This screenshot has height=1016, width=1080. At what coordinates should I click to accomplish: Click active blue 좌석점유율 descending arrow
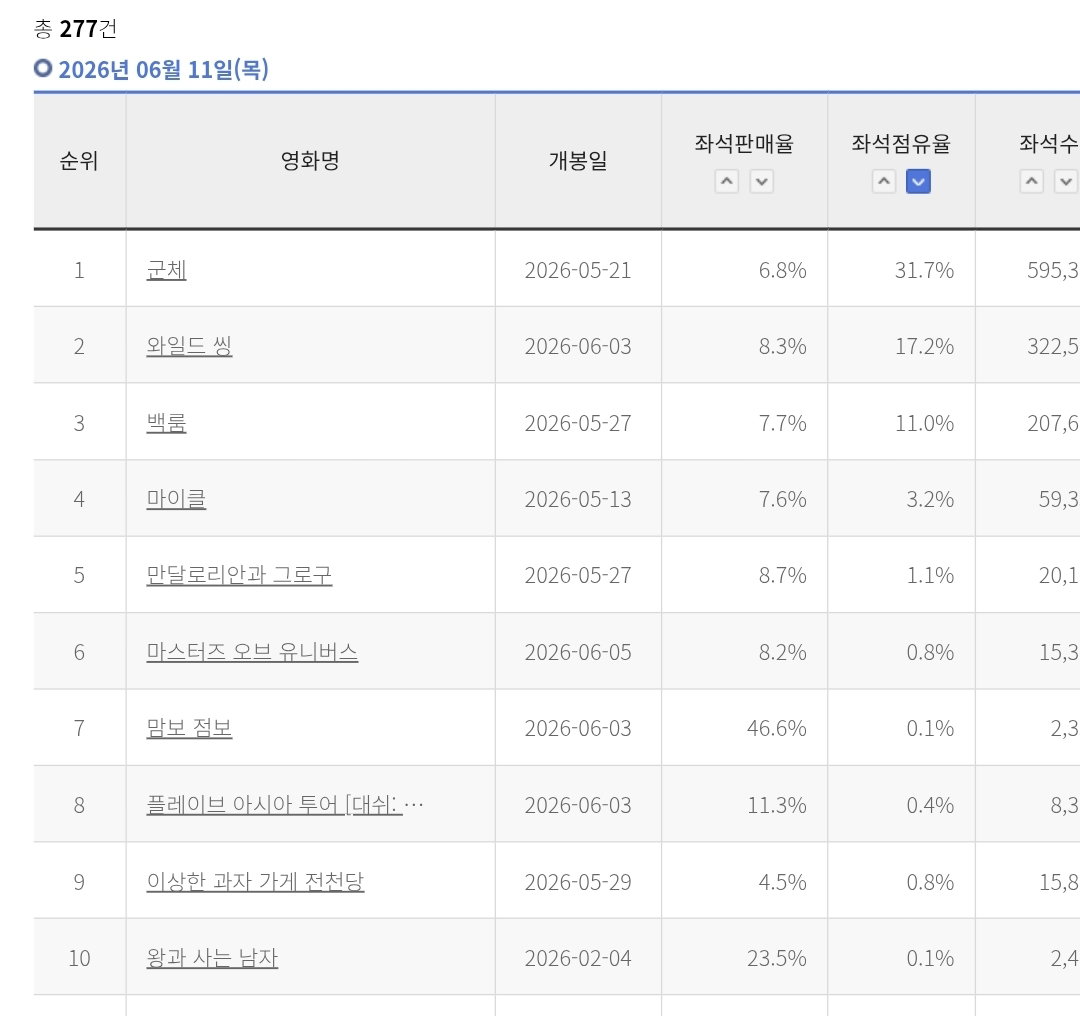[x=918, y=182]
